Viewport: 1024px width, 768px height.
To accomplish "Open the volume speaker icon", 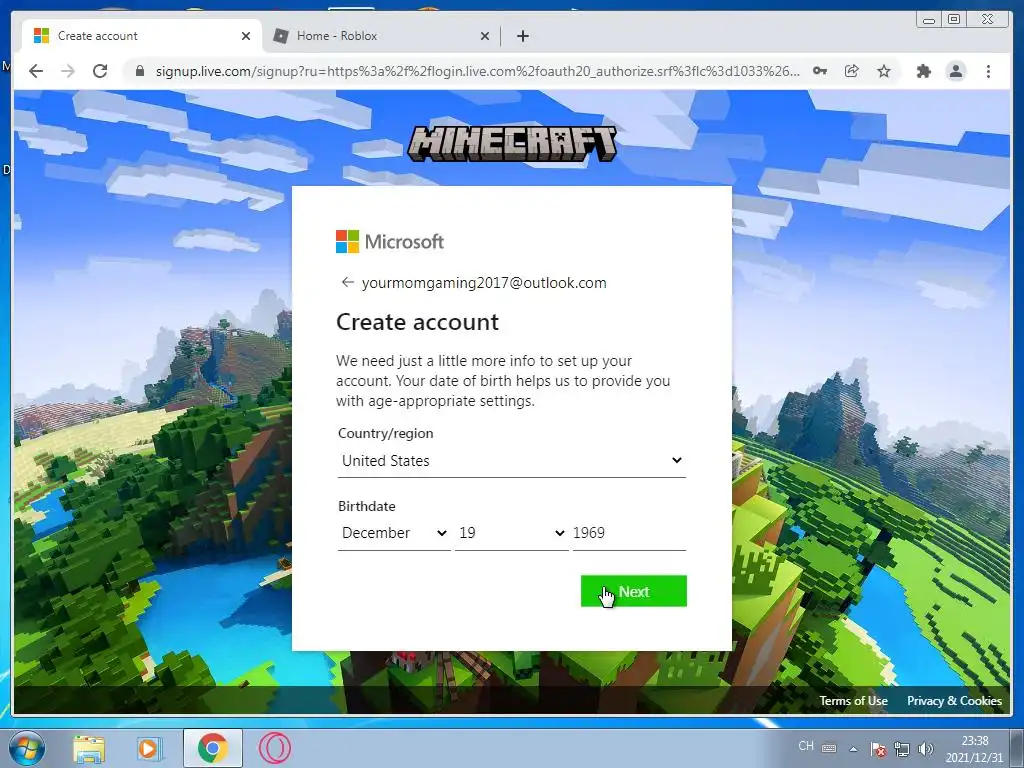I will coord(925,748).
